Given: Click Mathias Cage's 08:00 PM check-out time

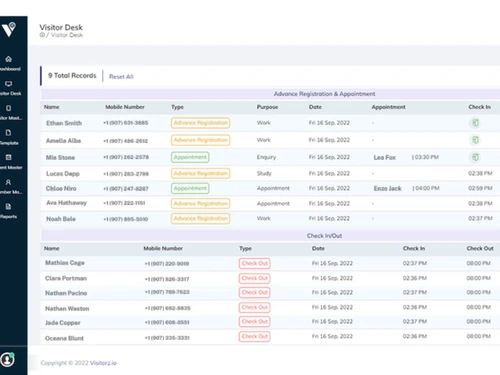Looking at the screenshot, I should coord(479,263).
